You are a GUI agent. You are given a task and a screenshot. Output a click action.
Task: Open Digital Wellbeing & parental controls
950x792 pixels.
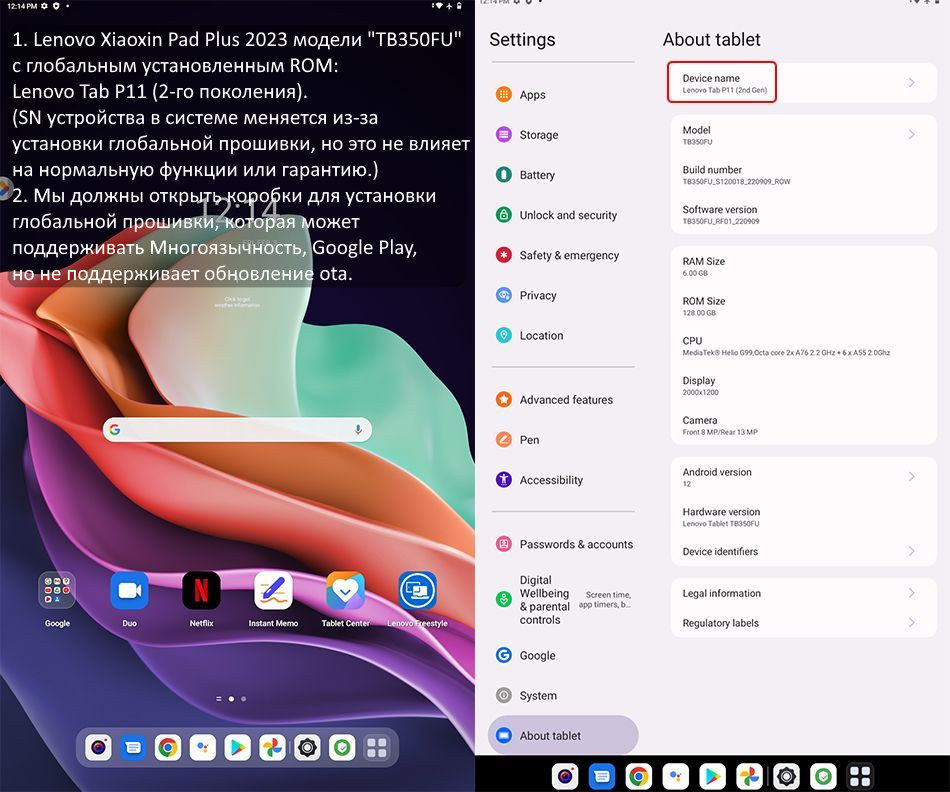[563, 600]
